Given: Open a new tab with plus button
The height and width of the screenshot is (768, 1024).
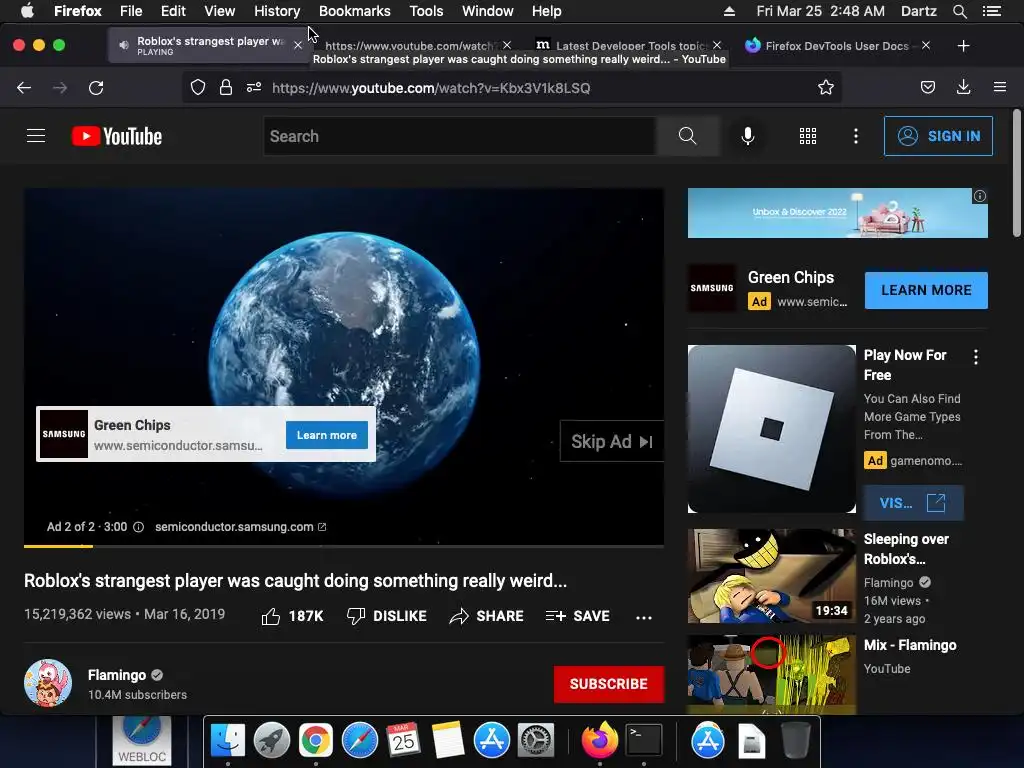Looking at the screenshot, I should click(963, 46).
